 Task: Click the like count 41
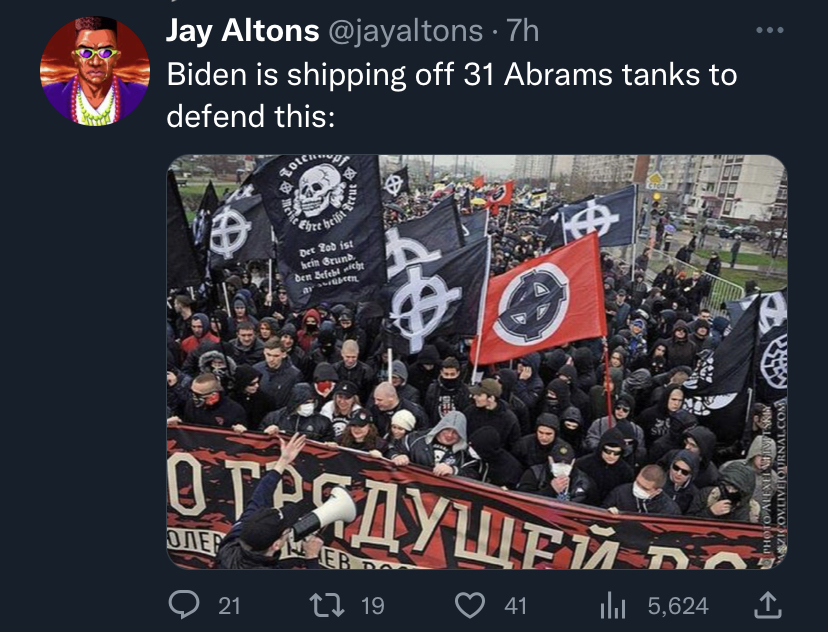tap(515, 606)
